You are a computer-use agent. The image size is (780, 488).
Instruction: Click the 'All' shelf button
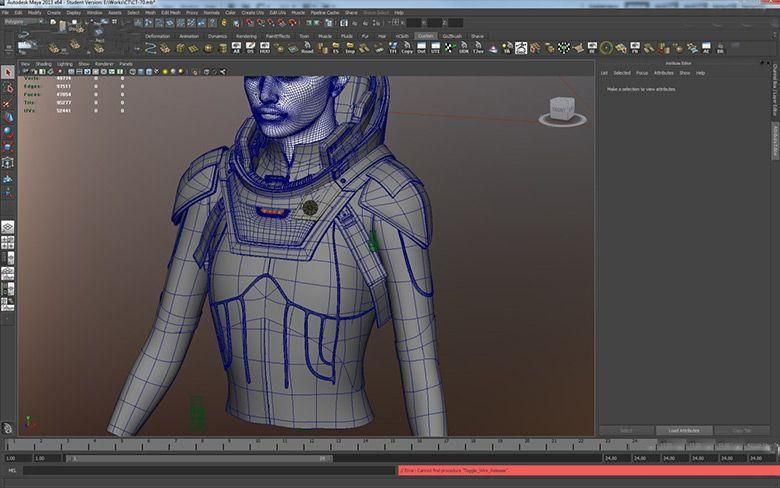tap(236, 48)
